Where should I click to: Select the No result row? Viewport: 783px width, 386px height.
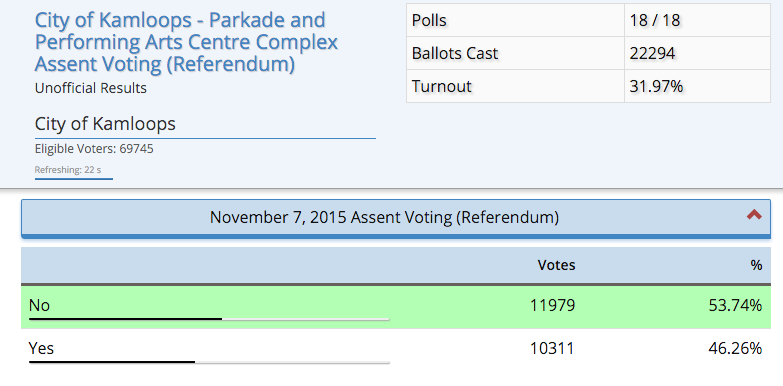tap(395, 307)
